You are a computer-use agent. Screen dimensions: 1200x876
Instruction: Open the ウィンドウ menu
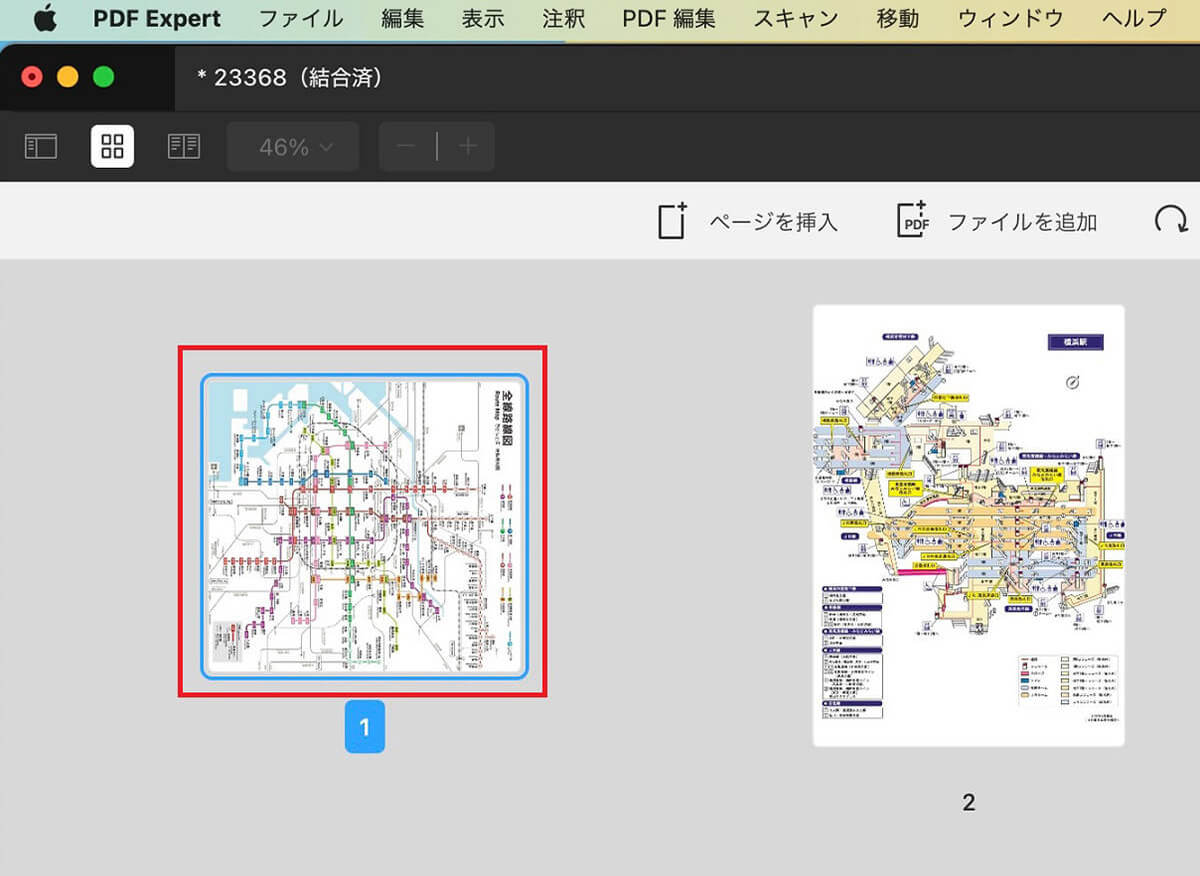point(1011,18)
